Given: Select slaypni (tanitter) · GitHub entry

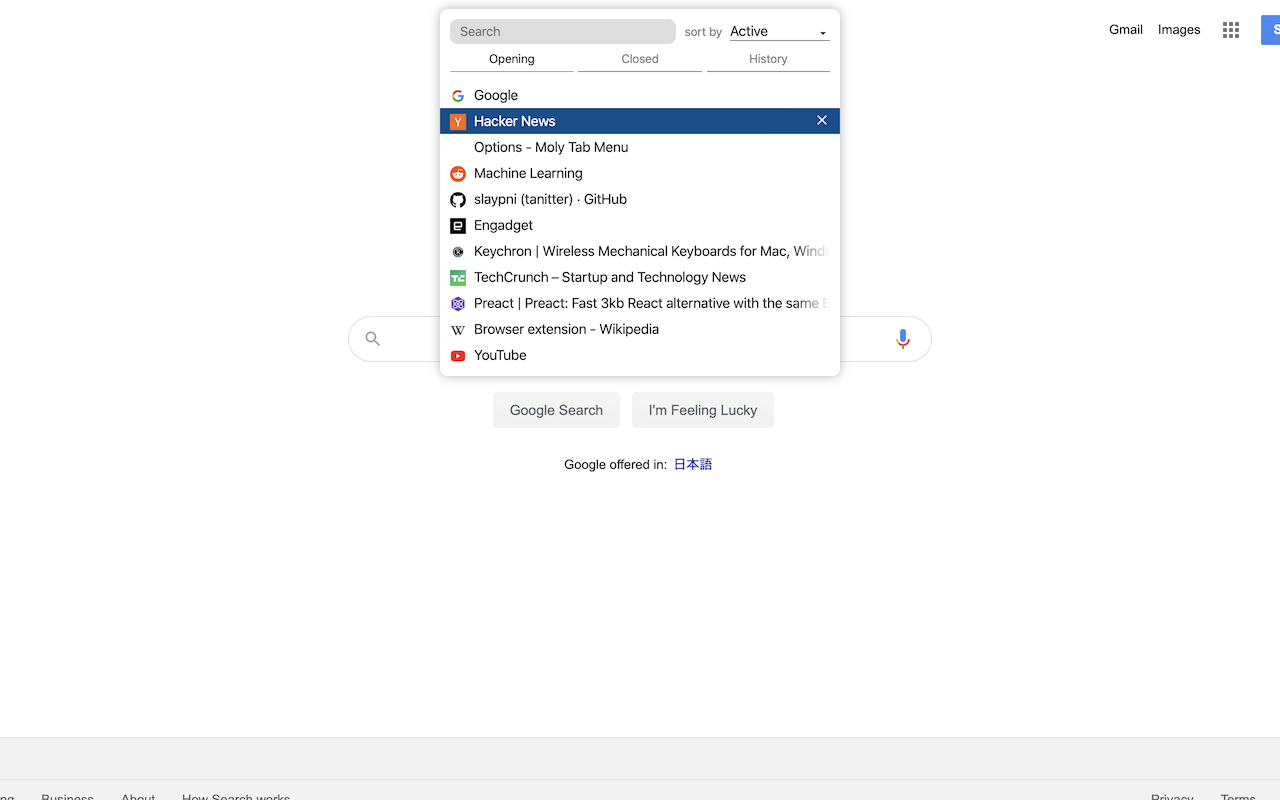Looking at the screenshot, I should pyautogui.click(x=640, y=199).
